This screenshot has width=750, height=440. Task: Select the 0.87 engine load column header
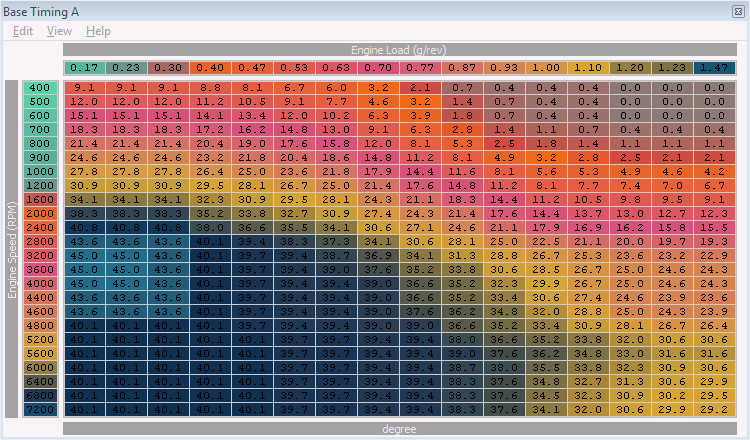462,68
